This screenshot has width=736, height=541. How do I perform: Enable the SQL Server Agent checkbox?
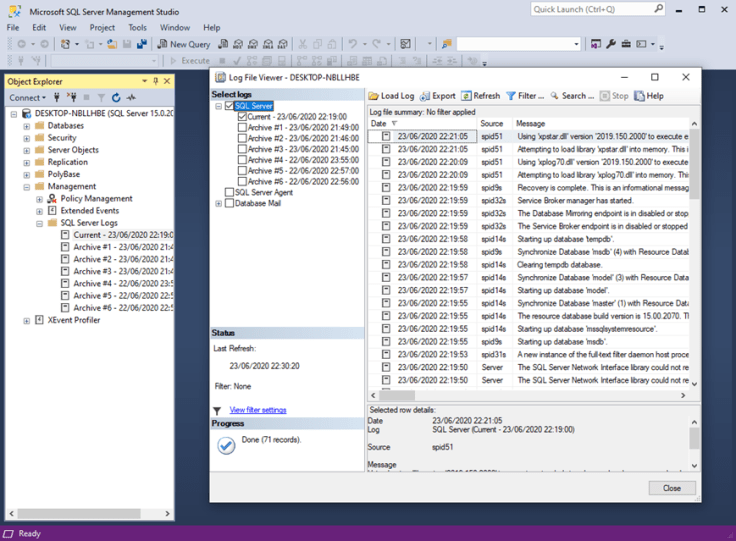(x=230, y=192)
